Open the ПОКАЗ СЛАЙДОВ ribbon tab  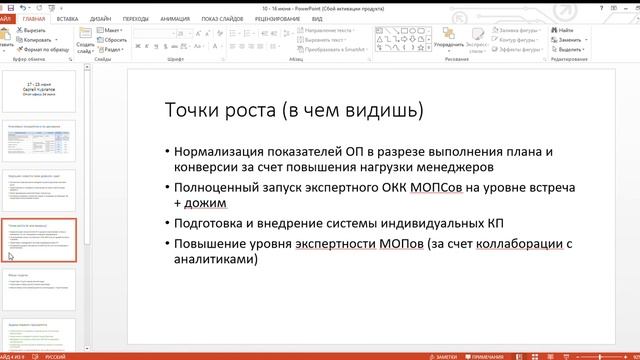222,19
